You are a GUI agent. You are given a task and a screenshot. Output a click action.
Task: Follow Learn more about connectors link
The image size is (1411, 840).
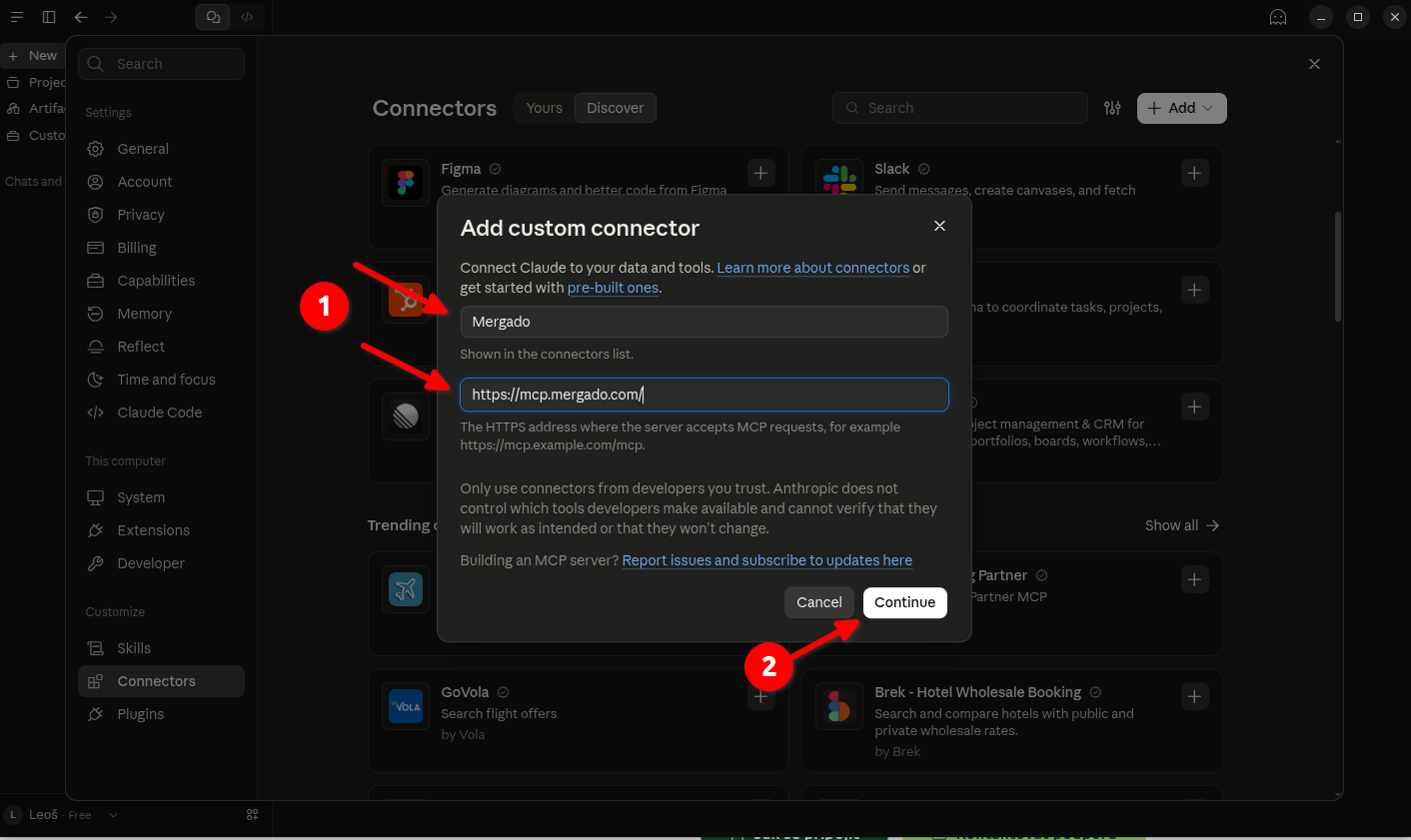click(x=813, y=268)
